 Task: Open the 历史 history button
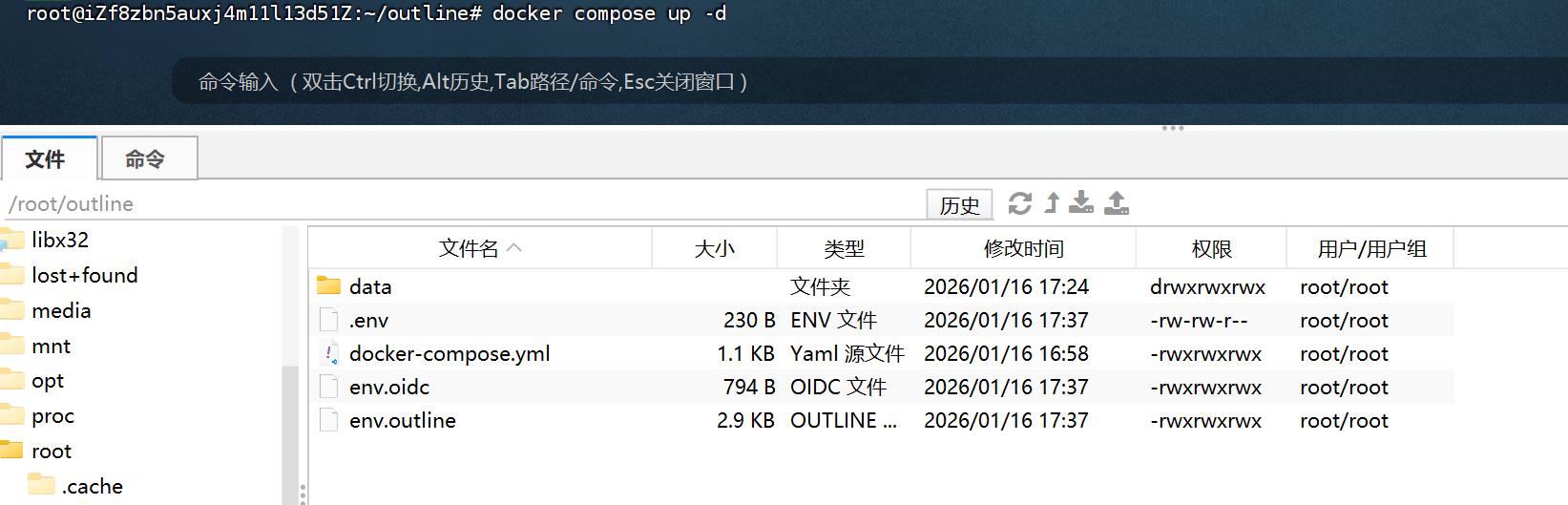click(x=959, y=204)
